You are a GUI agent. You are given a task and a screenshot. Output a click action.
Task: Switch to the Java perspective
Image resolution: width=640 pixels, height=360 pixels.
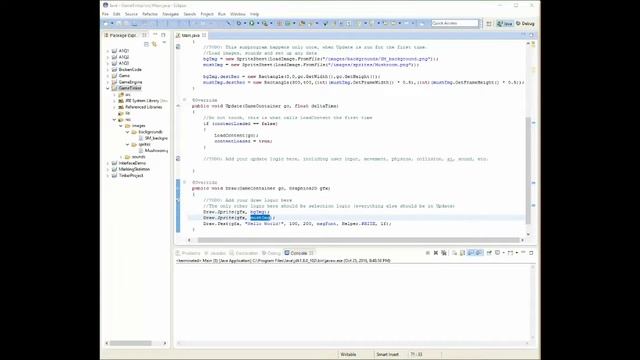pos(505,24)
